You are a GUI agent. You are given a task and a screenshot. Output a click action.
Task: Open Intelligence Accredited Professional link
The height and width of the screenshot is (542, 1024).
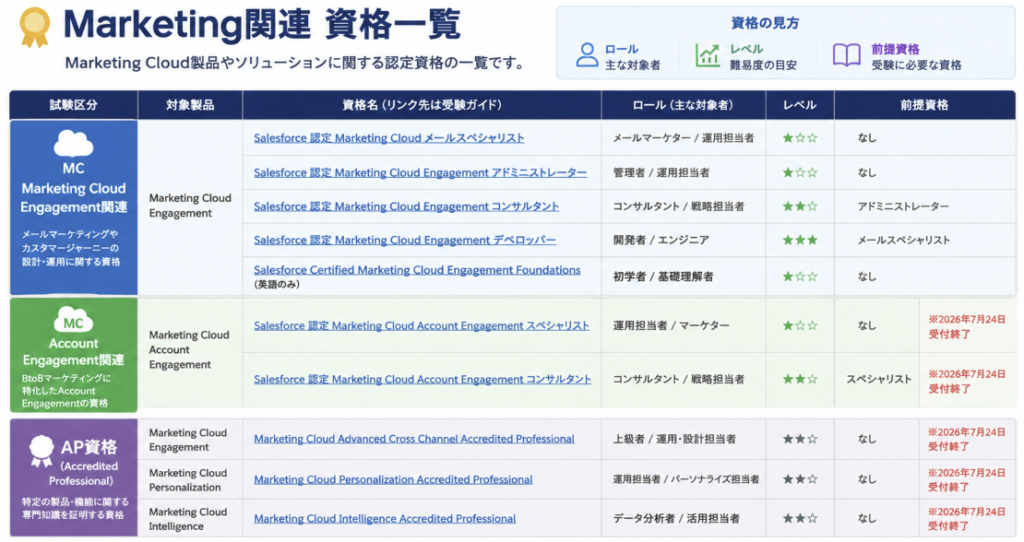pos(385,518)
